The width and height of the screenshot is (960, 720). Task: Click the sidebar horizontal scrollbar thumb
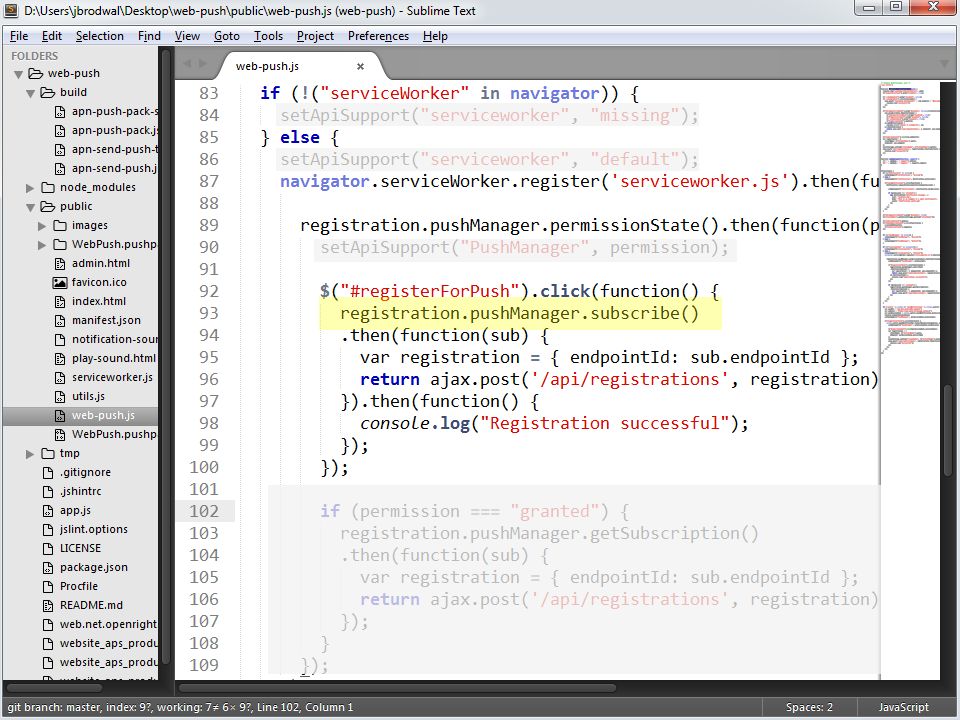[54, 688]
